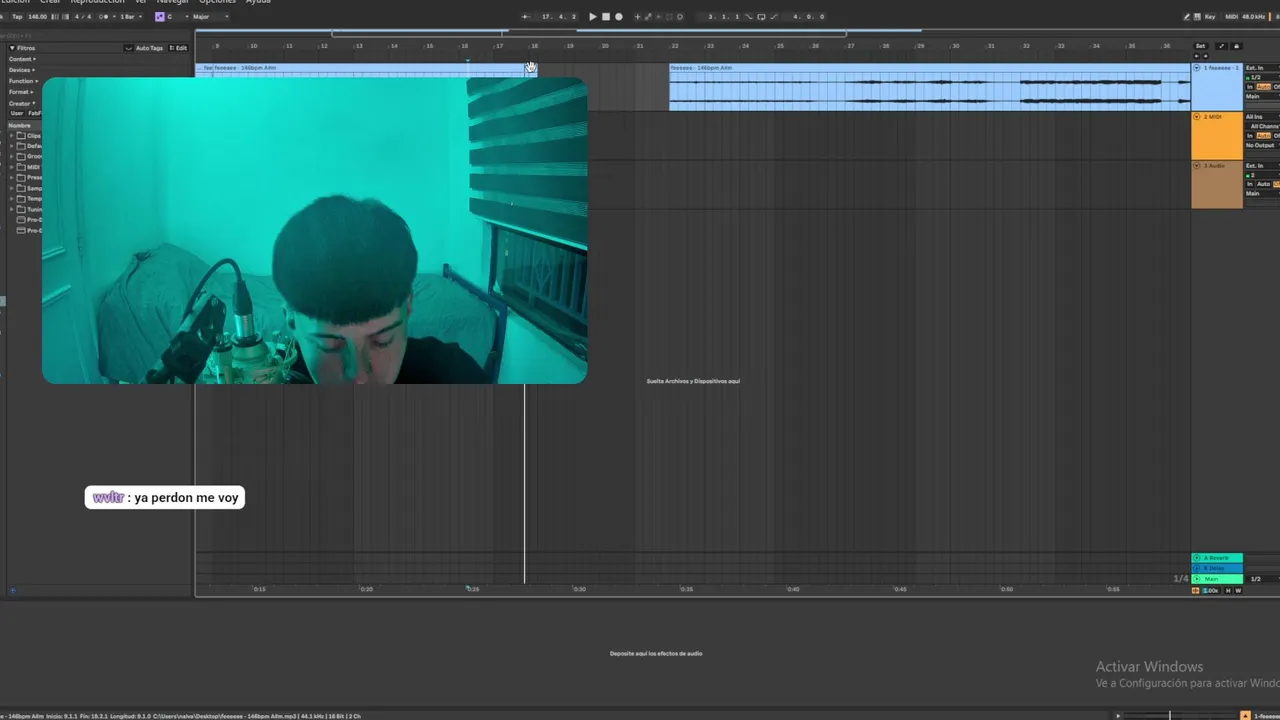Open the Ayuda menu

[258, 2]
